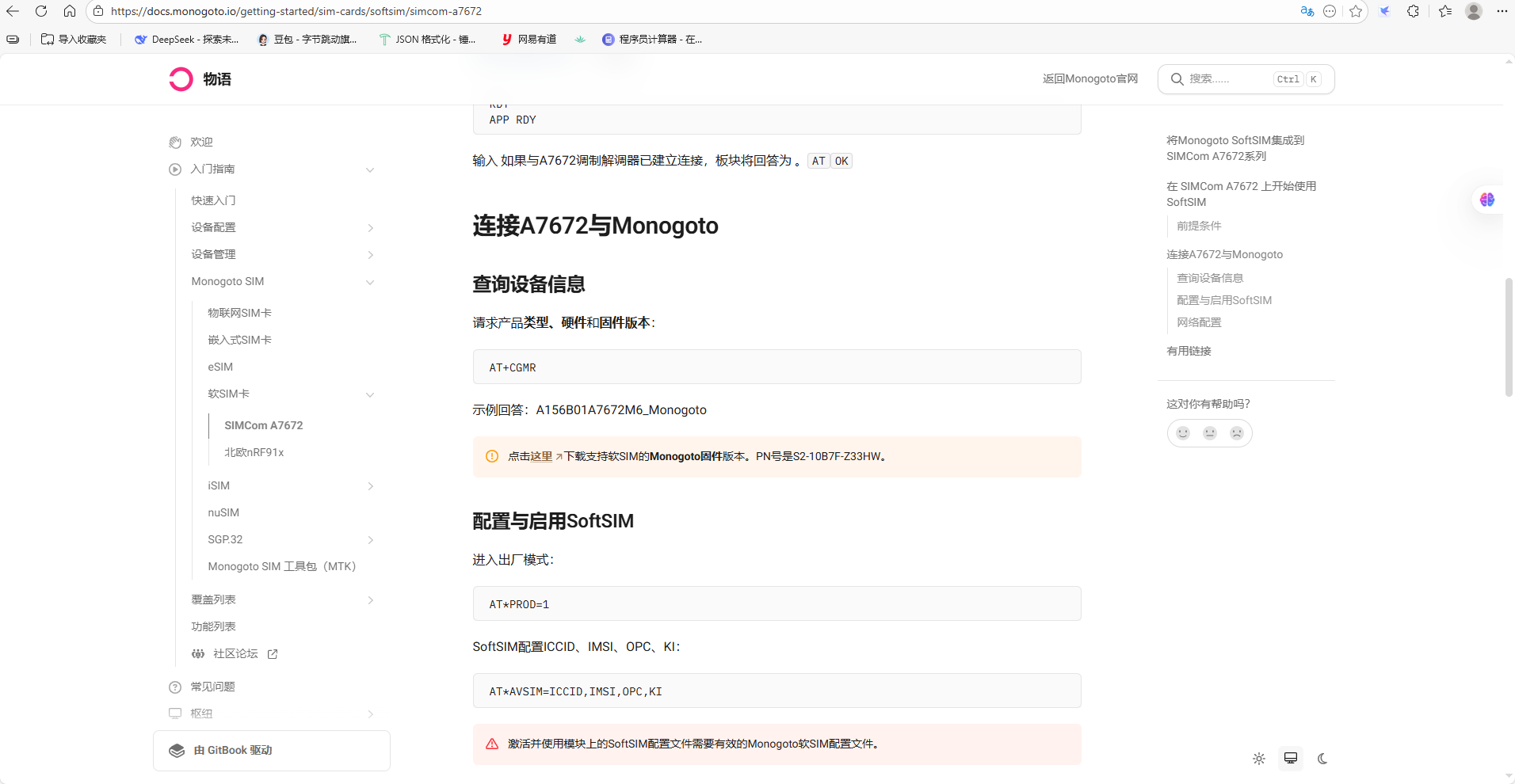Go to 返回Monogoto官网 link
1515x784 pixels.
[1090, 78]
